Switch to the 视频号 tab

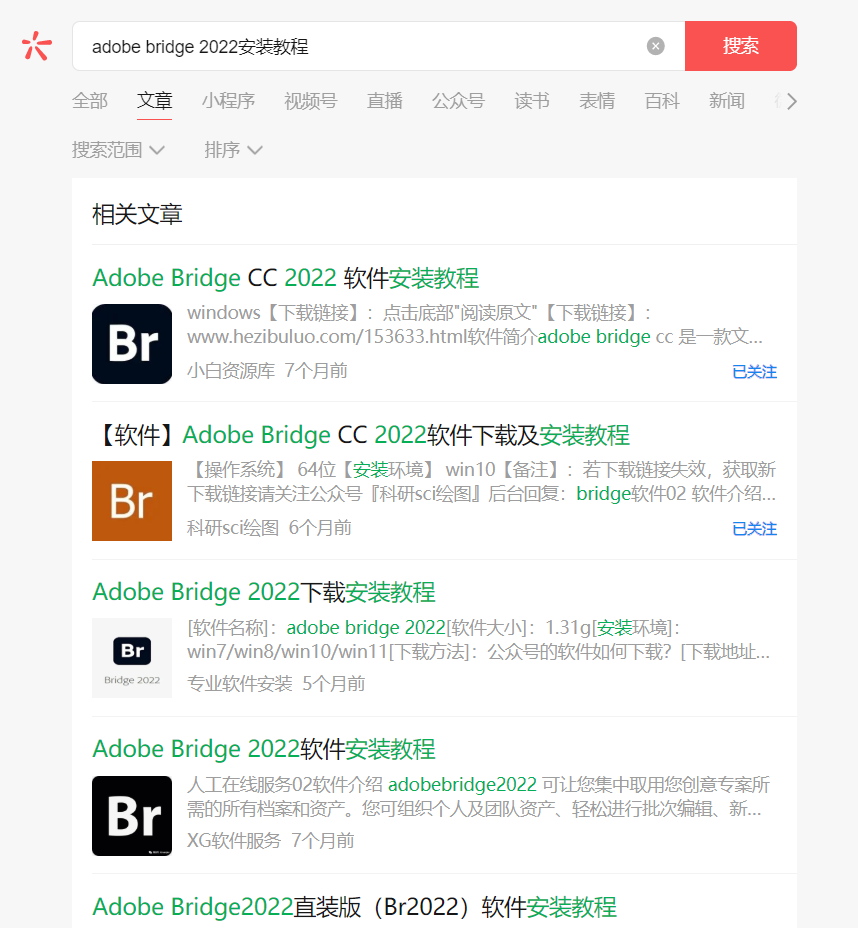[x=311, y=101]
